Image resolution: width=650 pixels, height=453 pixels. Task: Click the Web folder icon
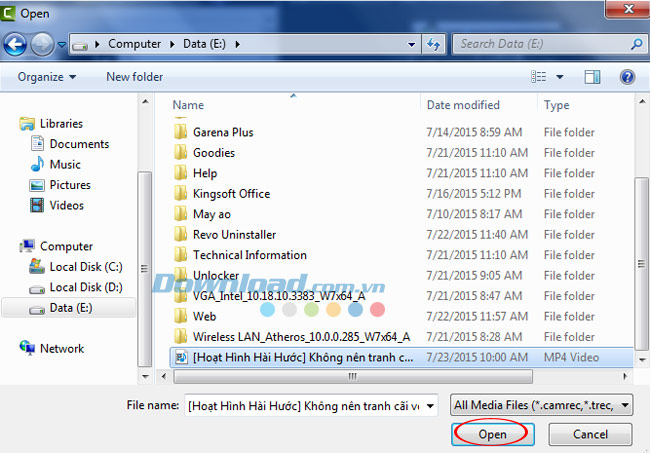[180, 316]
